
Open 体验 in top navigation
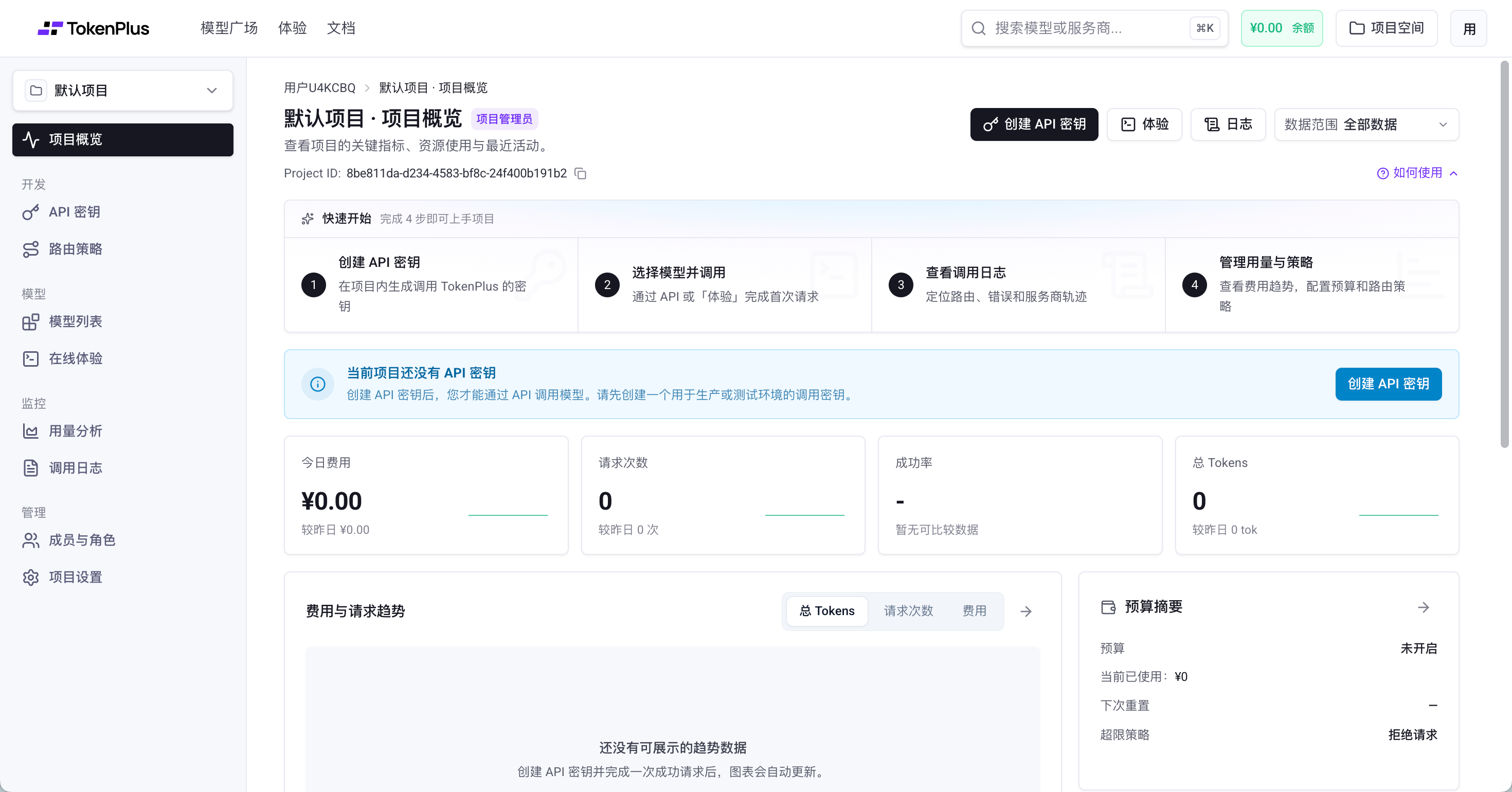click(292, 28)
